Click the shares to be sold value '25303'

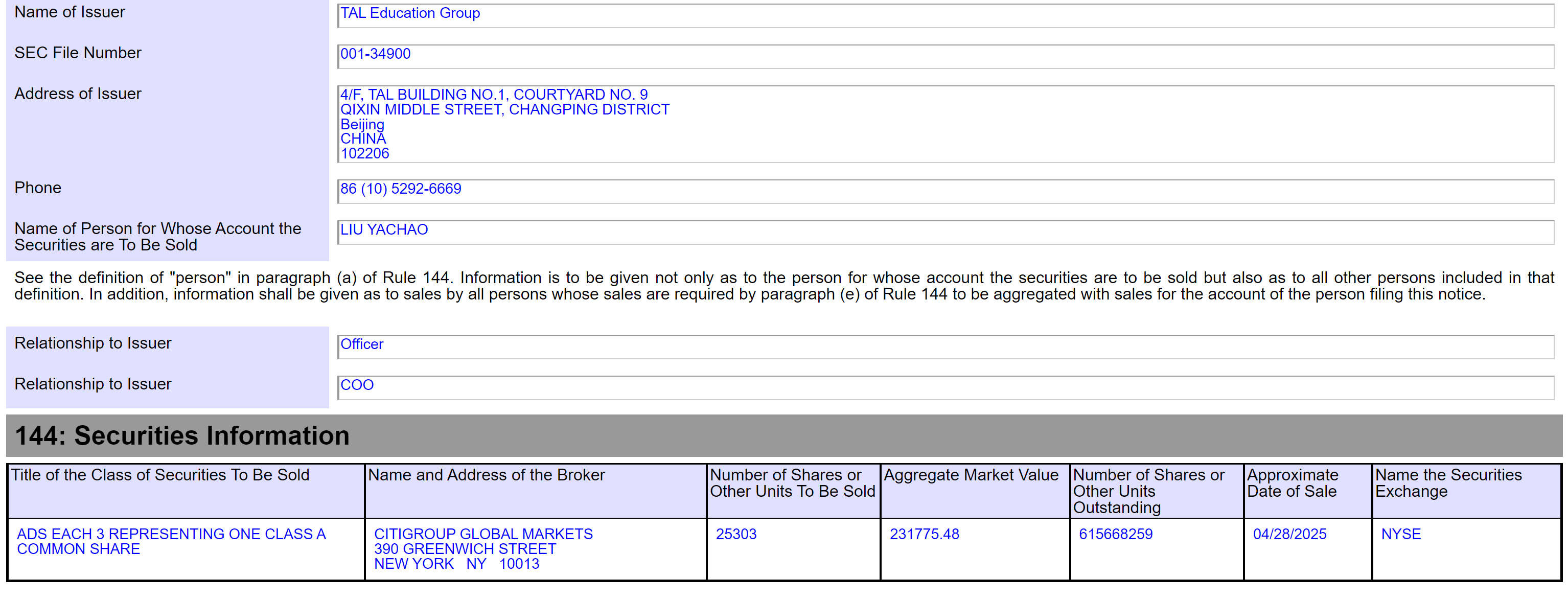click(x=736, y=534)
